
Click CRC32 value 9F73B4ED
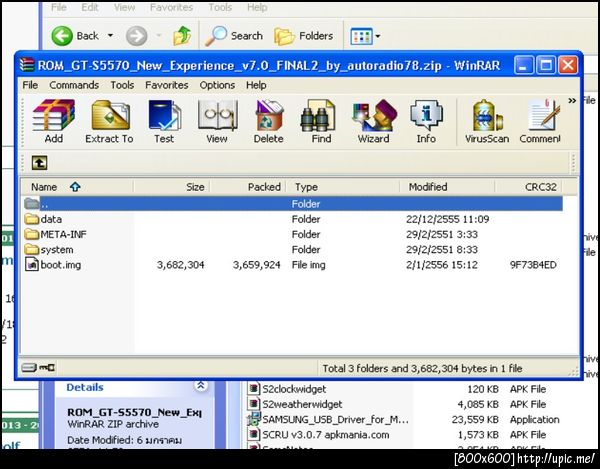point(533,265)
